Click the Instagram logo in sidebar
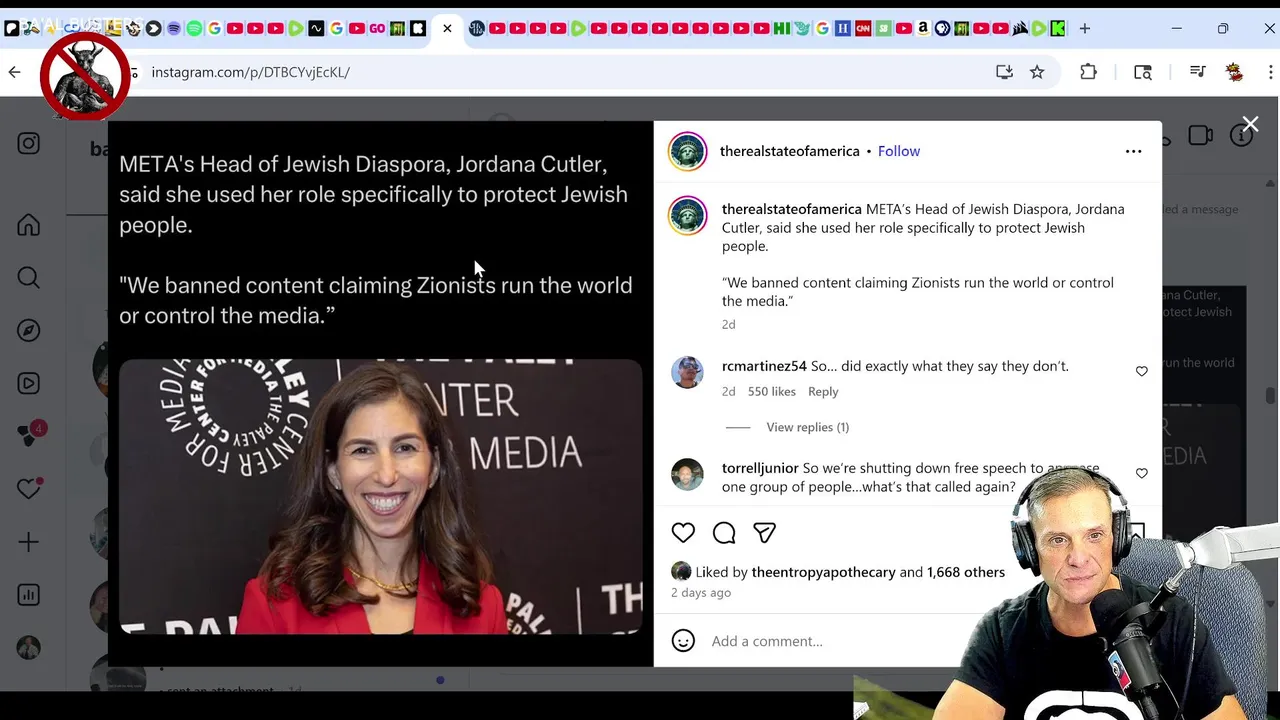The image size is (1280, 720). tap(28, 144)
